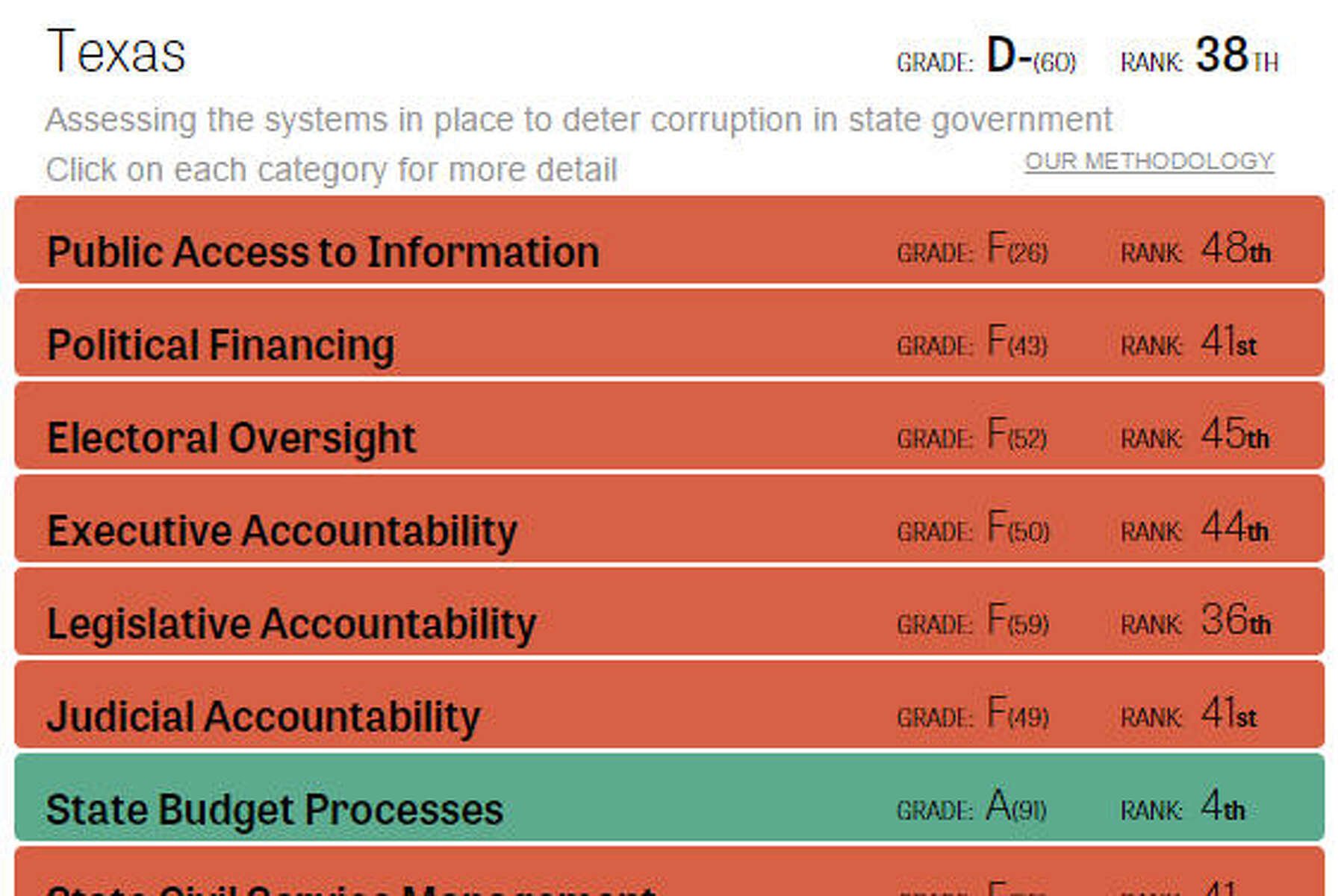
Task: Expand the Judicial Accountability category
Action: click(x=263, y=716)
